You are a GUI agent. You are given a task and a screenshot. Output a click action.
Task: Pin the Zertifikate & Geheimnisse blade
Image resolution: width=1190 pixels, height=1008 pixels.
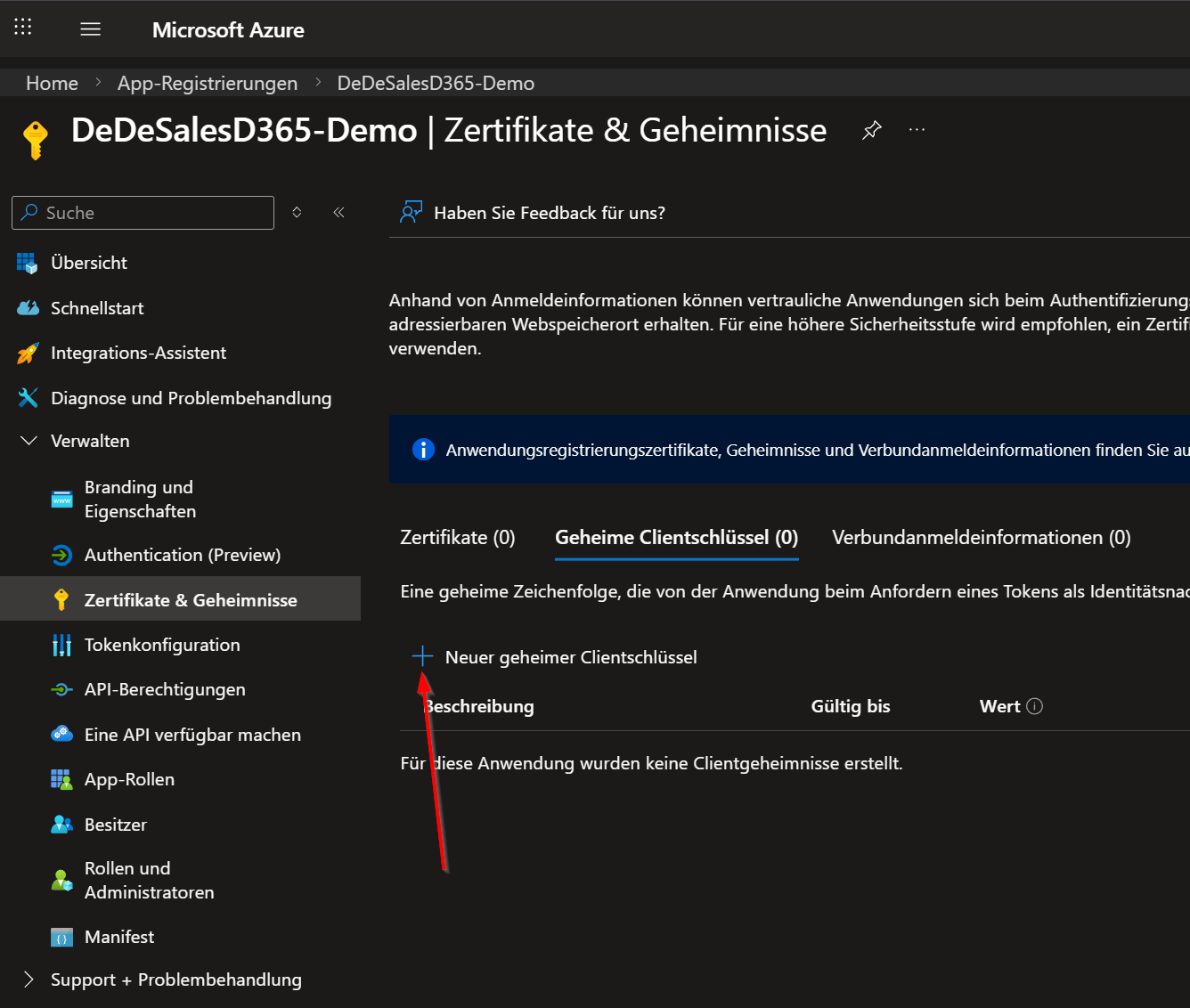(x=872, y=130)
